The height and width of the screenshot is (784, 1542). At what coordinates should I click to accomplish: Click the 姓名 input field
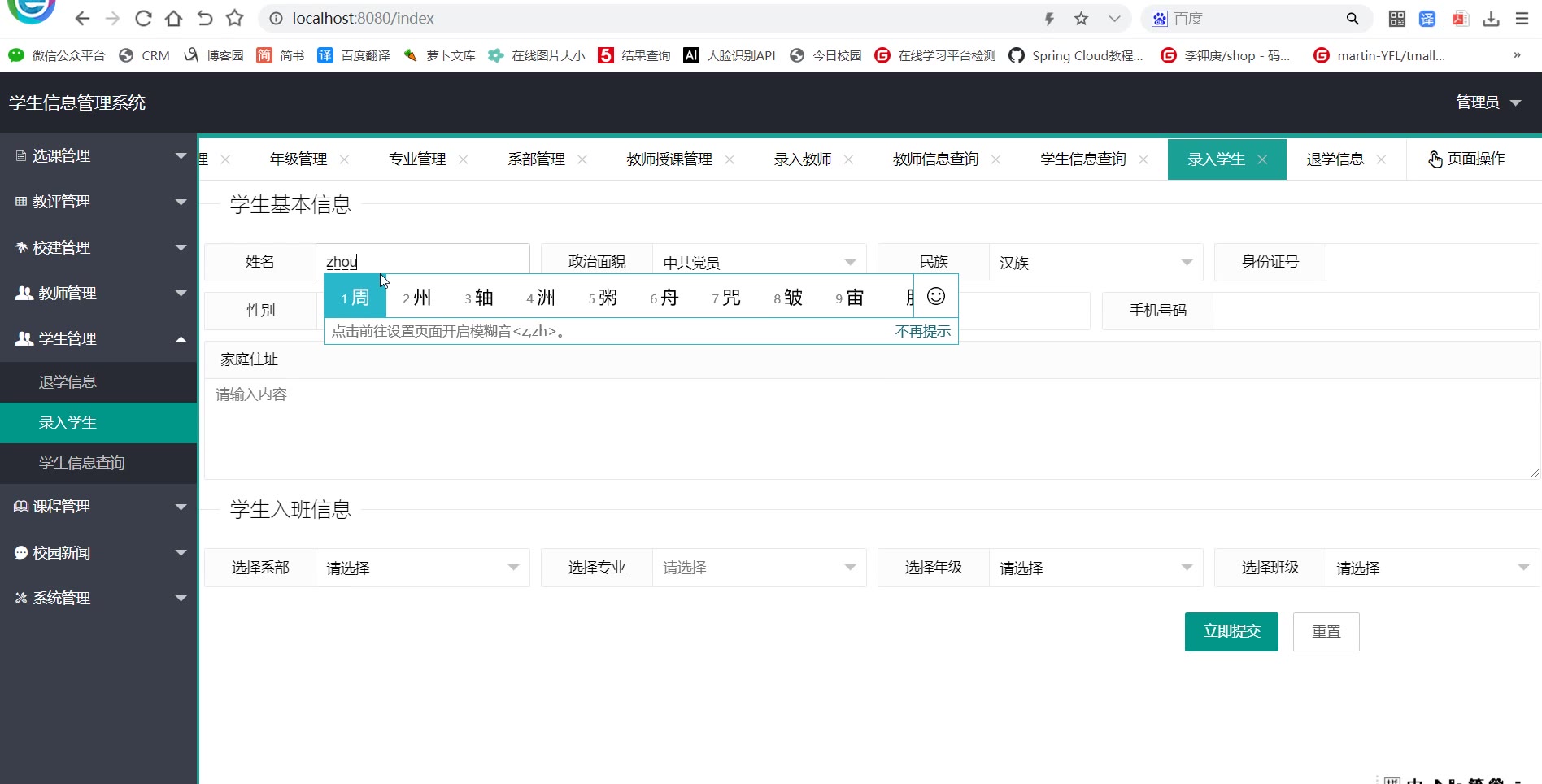(x=423, y=262)
